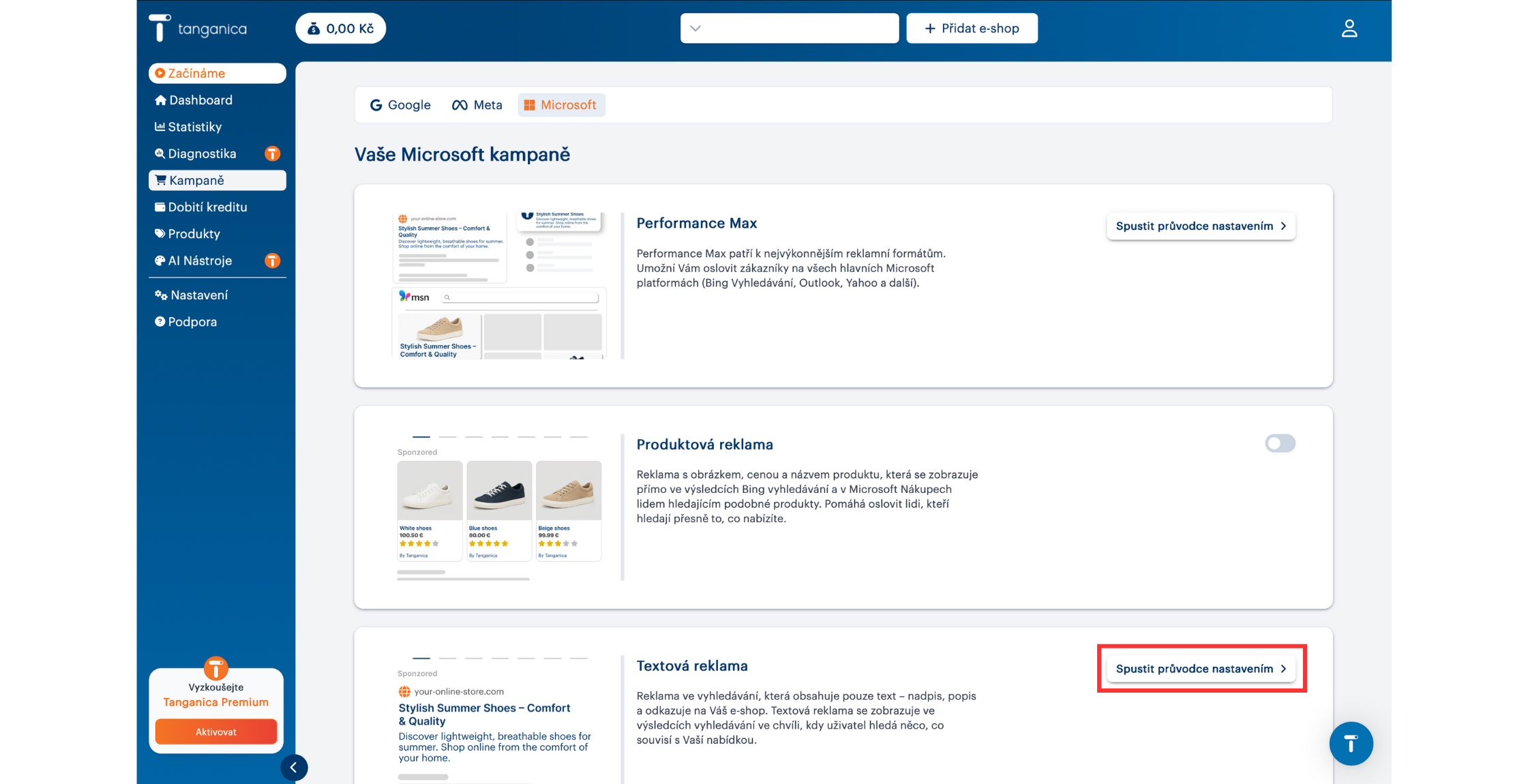
Task: Switch to the Meta tab
Action: (477, 105)
